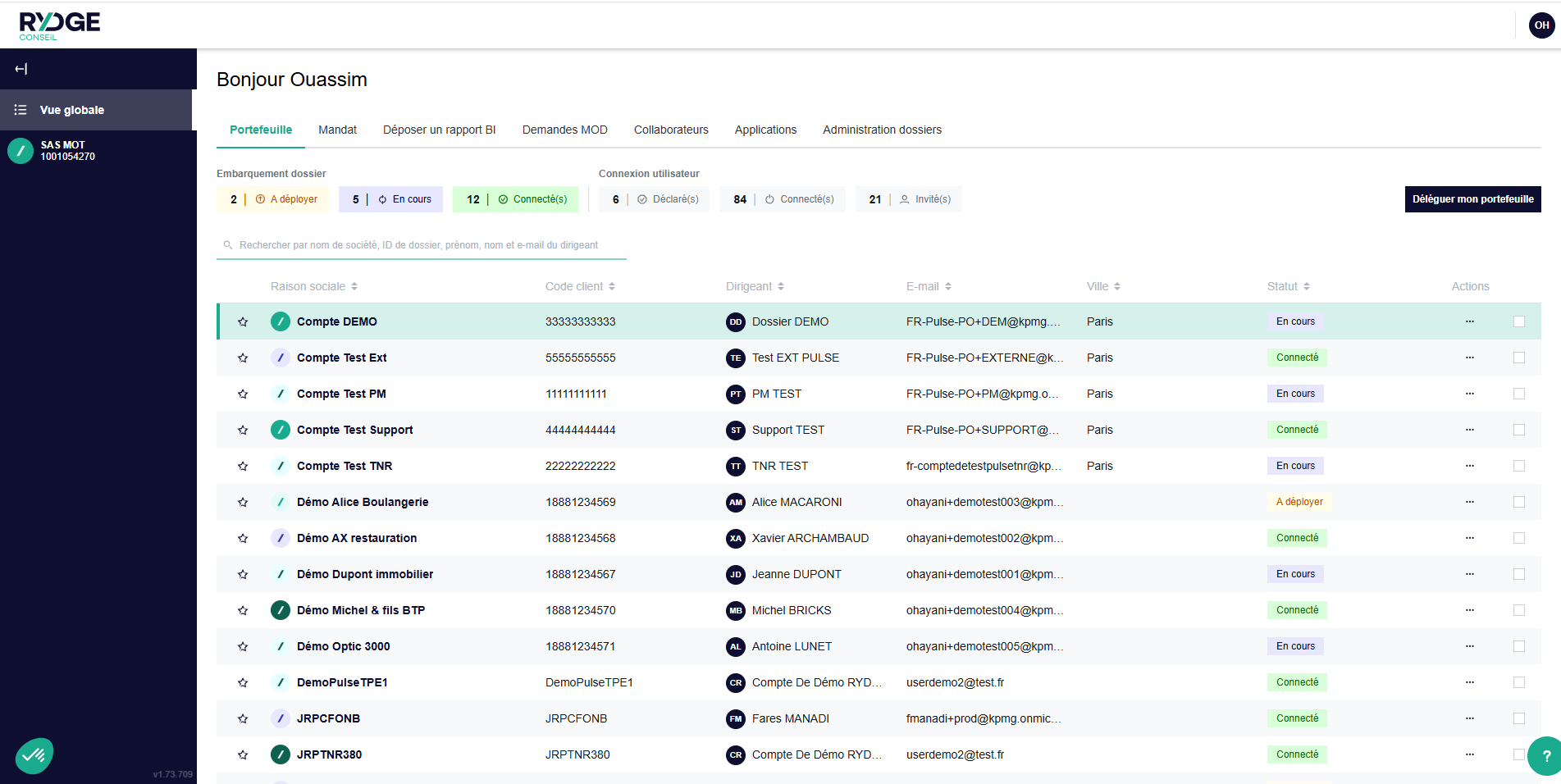Select the Compte Test Support row checkbox

pos(1518,430)
